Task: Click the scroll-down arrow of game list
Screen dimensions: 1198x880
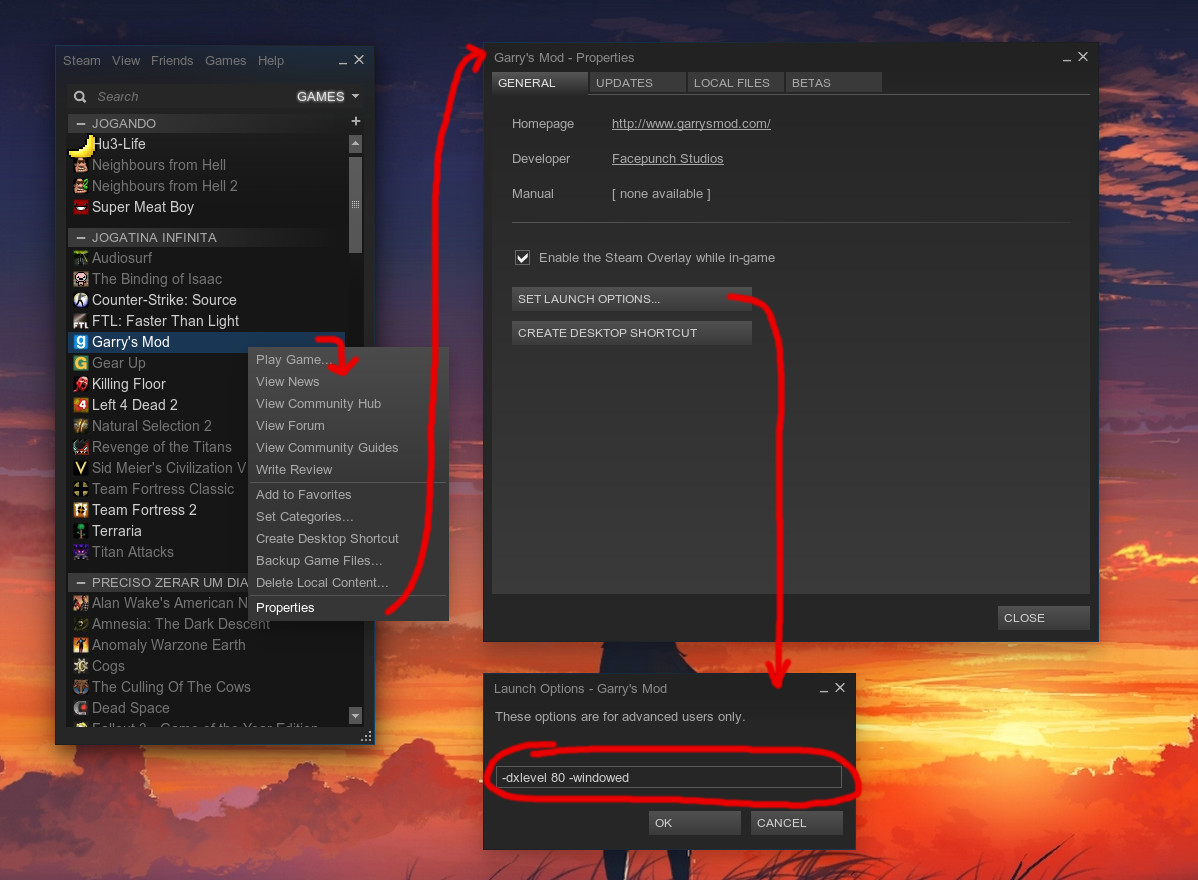Action: click(355, 716)
